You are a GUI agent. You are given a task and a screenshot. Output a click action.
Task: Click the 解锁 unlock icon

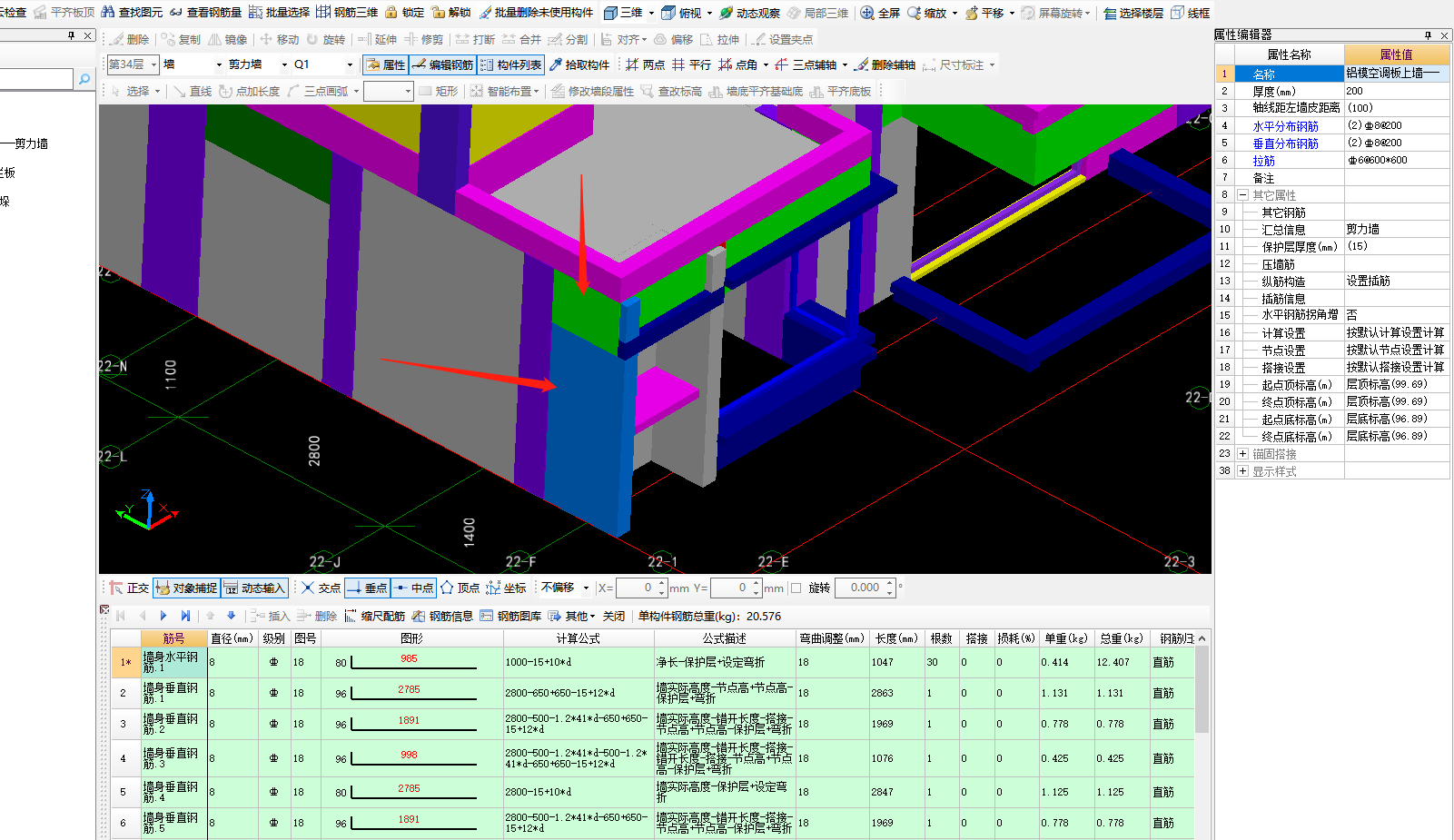coord(451,13)
